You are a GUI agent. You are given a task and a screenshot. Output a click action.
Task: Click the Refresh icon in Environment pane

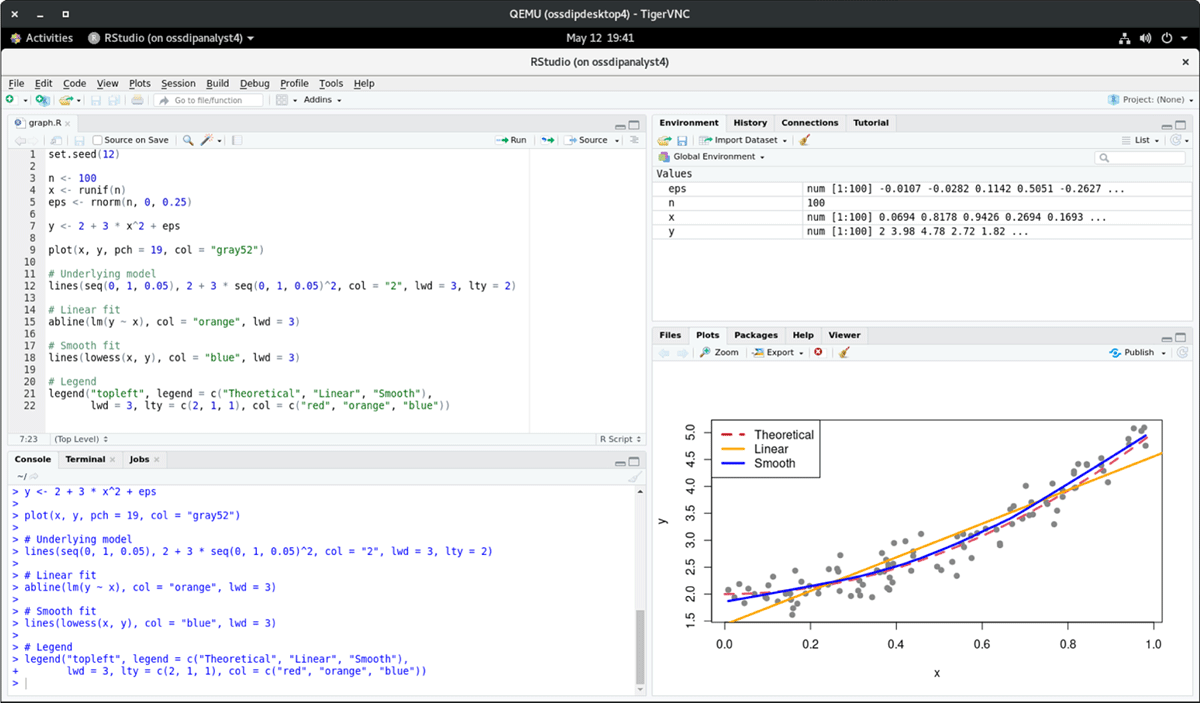click(x=1177, y=141)
